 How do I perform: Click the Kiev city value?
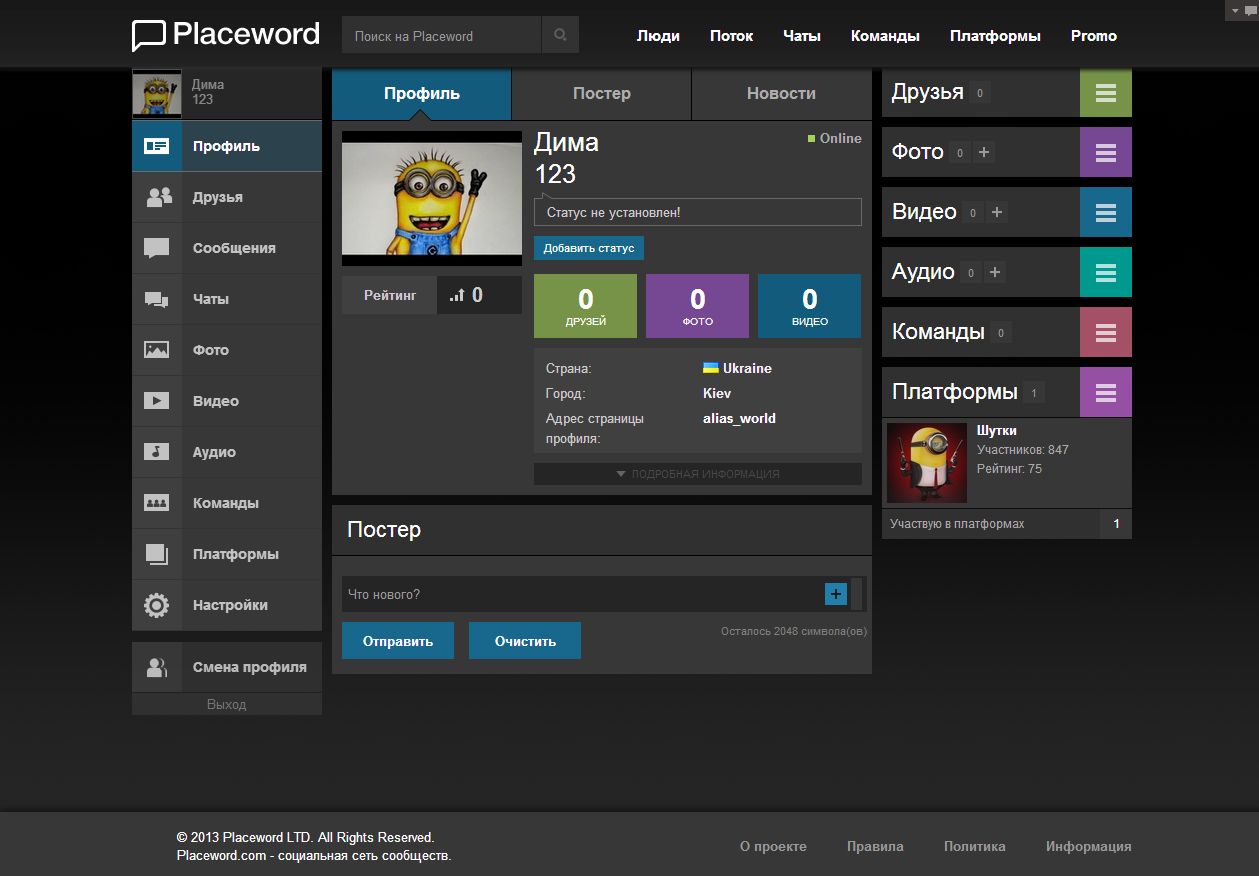click(717, 393)
